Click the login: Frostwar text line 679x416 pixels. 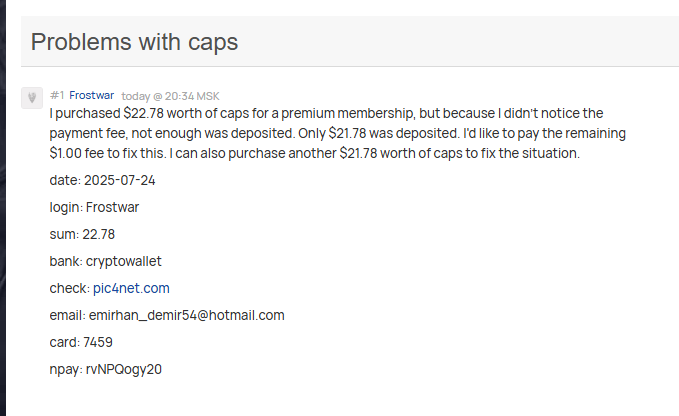[94, 207]
